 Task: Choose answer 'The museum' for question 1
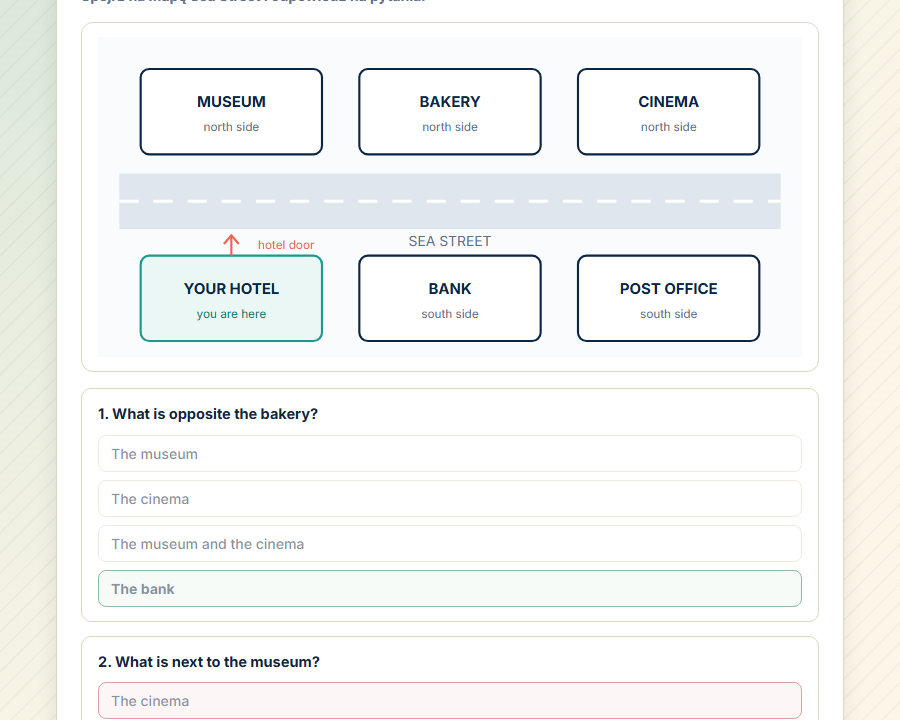(x=450, y=454)
